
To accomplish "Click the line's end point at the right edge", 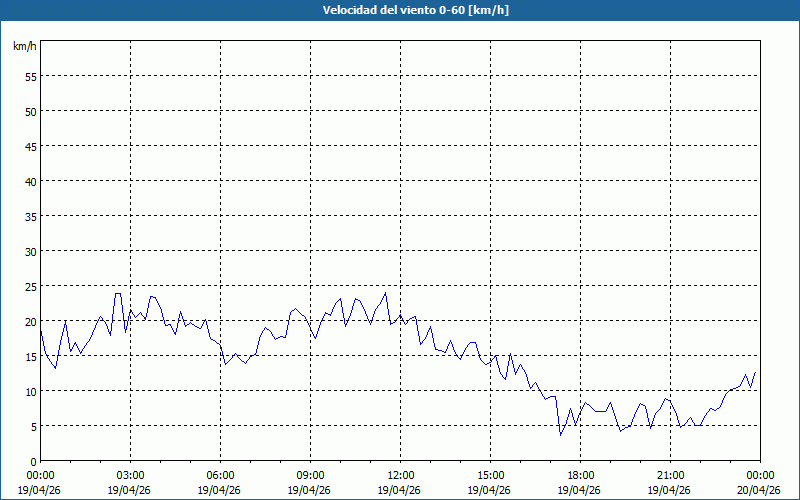I will click(755, 372).
